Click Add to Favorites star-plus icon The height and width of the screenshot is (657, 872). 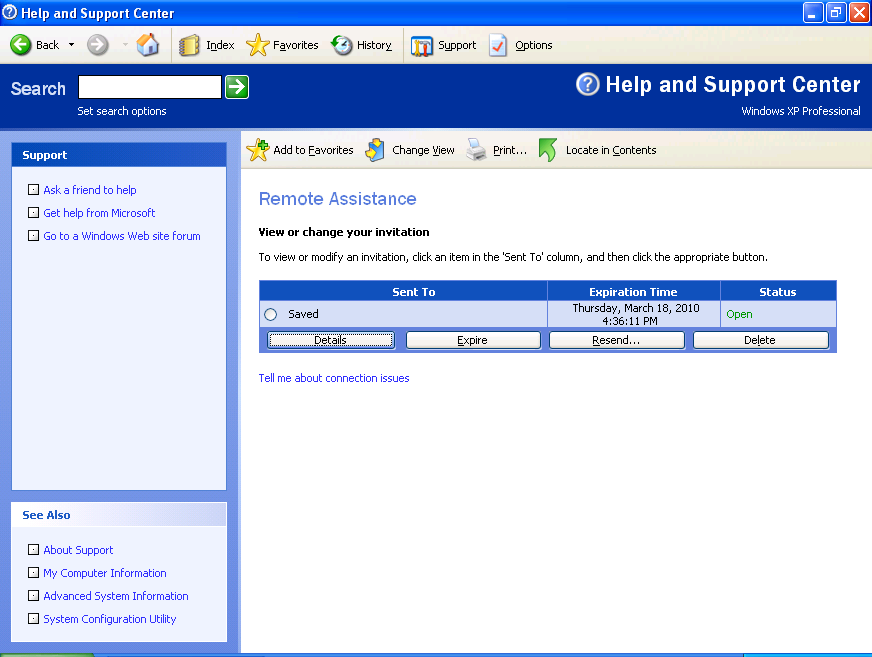[x=257, y=150]
